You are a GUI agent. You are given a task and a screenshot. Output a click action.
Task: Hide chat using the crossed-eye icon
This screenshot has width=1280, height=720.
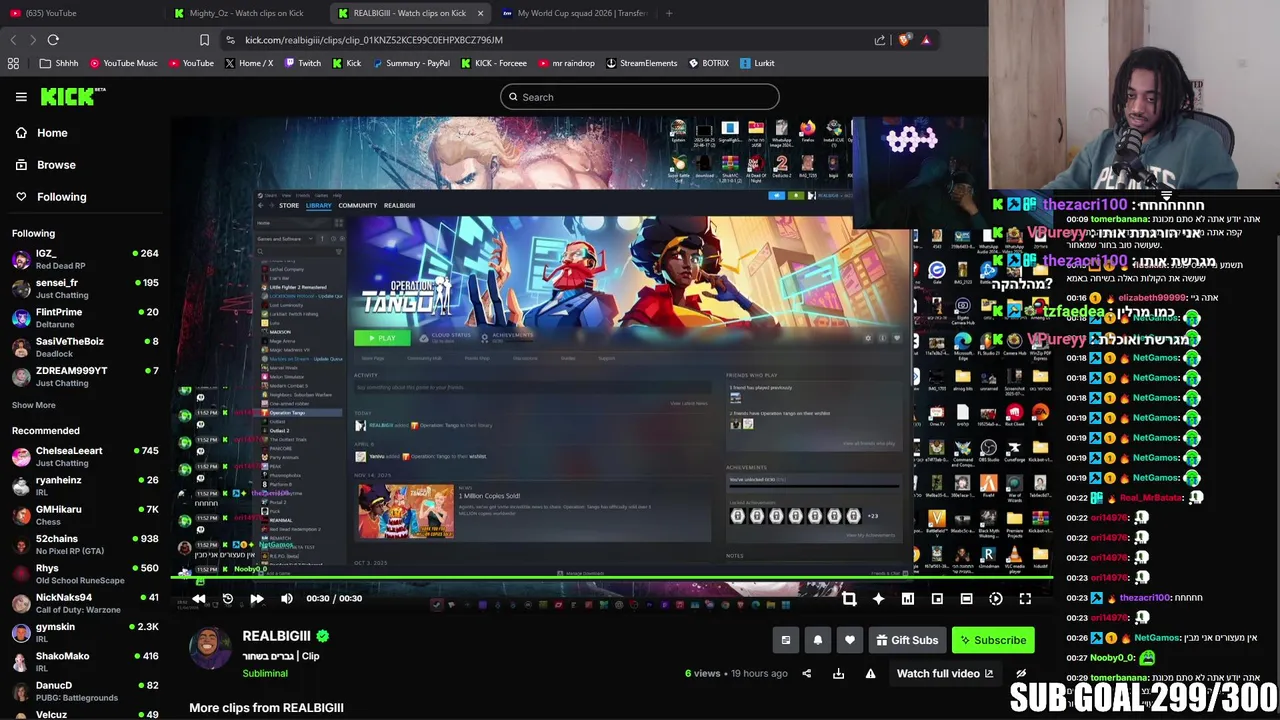[x=1021, y=674]
